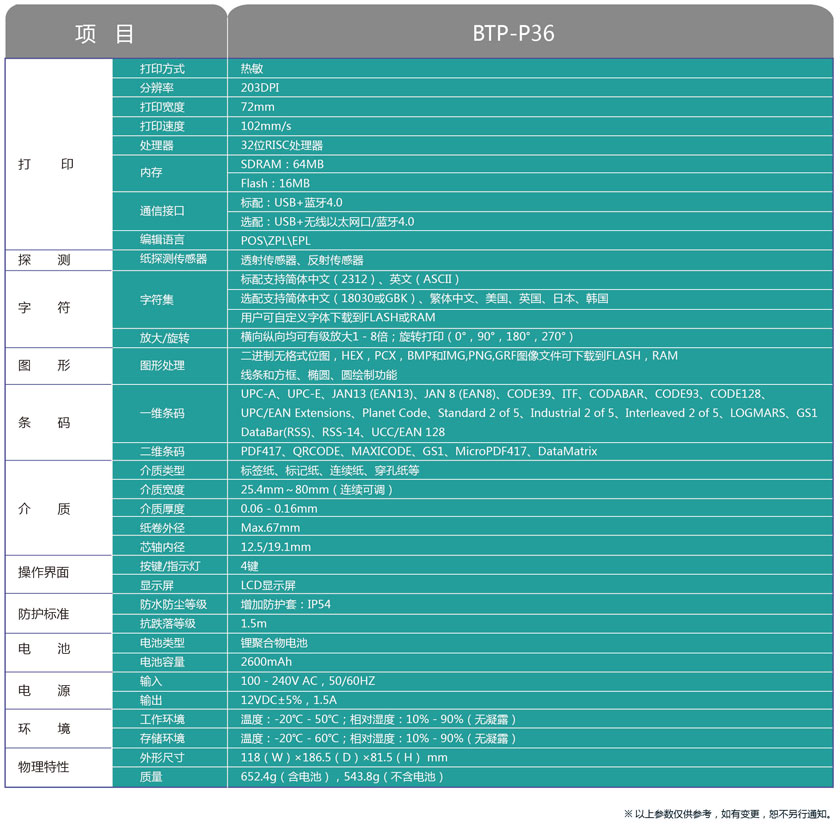Click the POS\ZPL\EPL programming language value
This screenshot has width=840, height=827.
coord(276,240)
